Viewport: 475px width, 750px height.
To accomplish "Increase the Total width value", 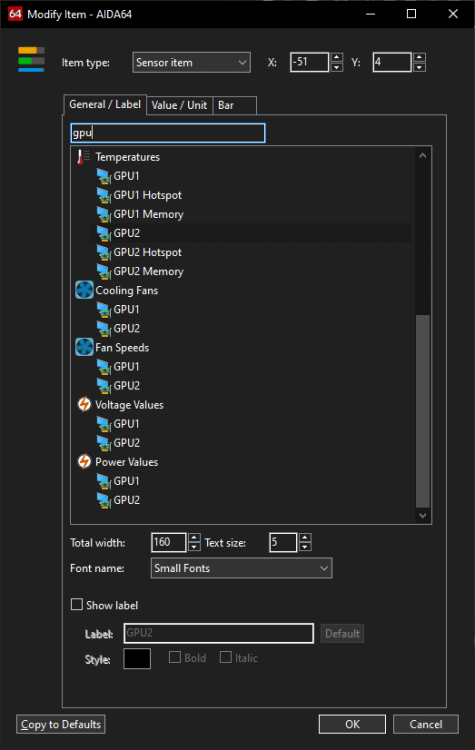I will click(x=194, y=538).
